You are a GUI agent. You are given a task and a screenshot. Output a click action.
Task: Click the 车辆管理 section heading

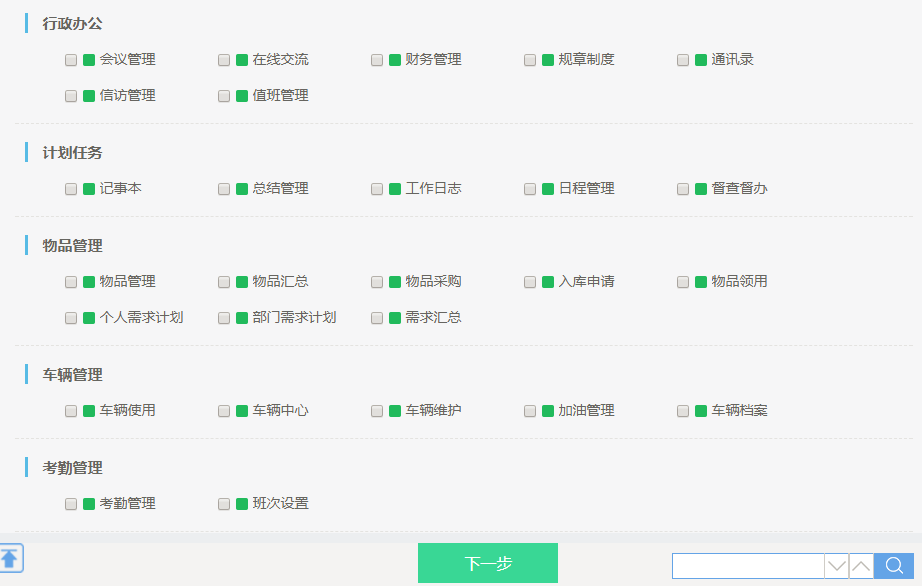click(x=72, y=375)
